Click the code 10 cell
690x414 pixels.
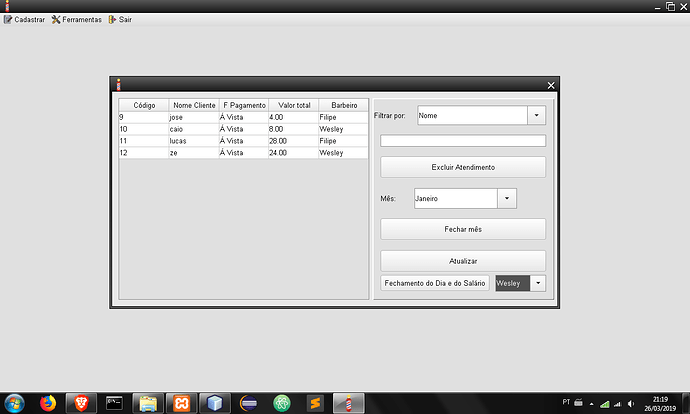144,129
